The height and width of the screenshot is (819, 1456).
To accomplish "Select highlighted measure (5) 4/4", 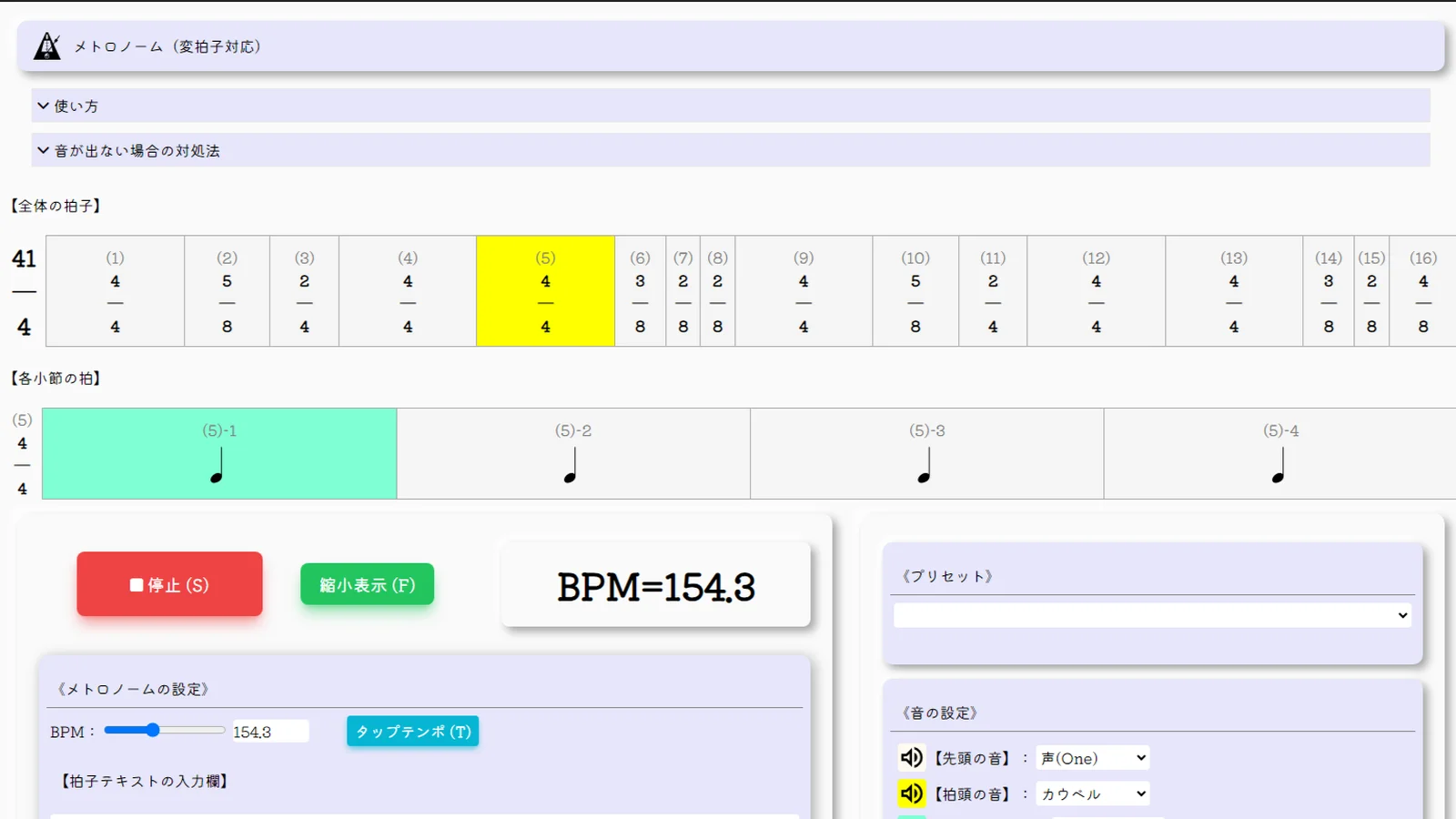I will (545, 291).
